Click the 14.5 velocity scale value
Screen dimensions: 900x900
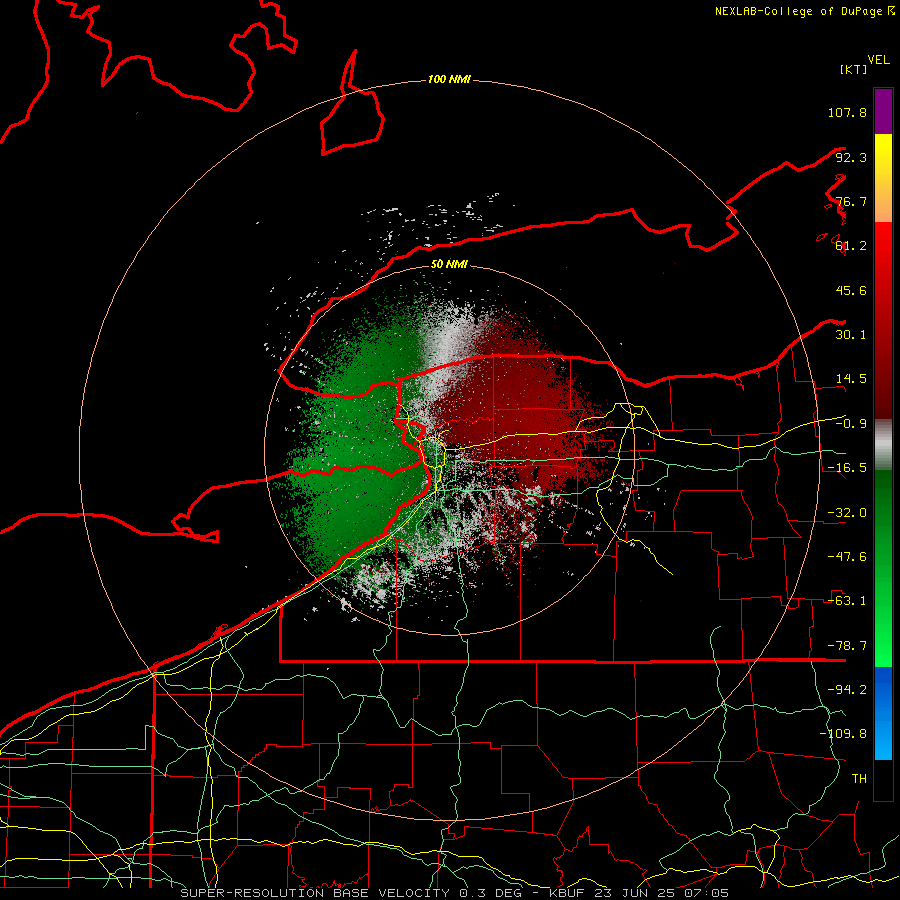(x=851, y=379)
